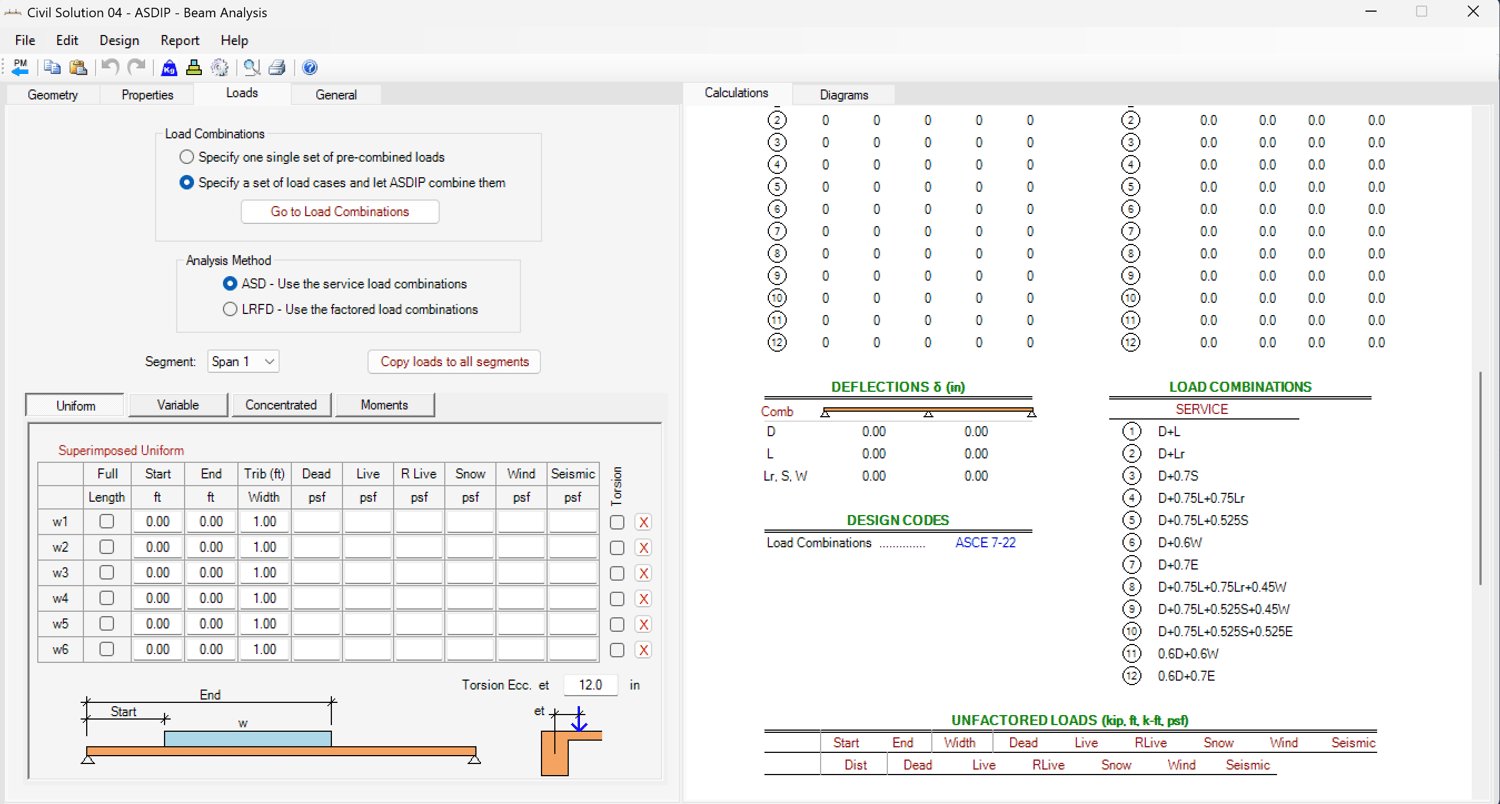Click the stacked blocks toolbar icon

(x=194, y=67)
